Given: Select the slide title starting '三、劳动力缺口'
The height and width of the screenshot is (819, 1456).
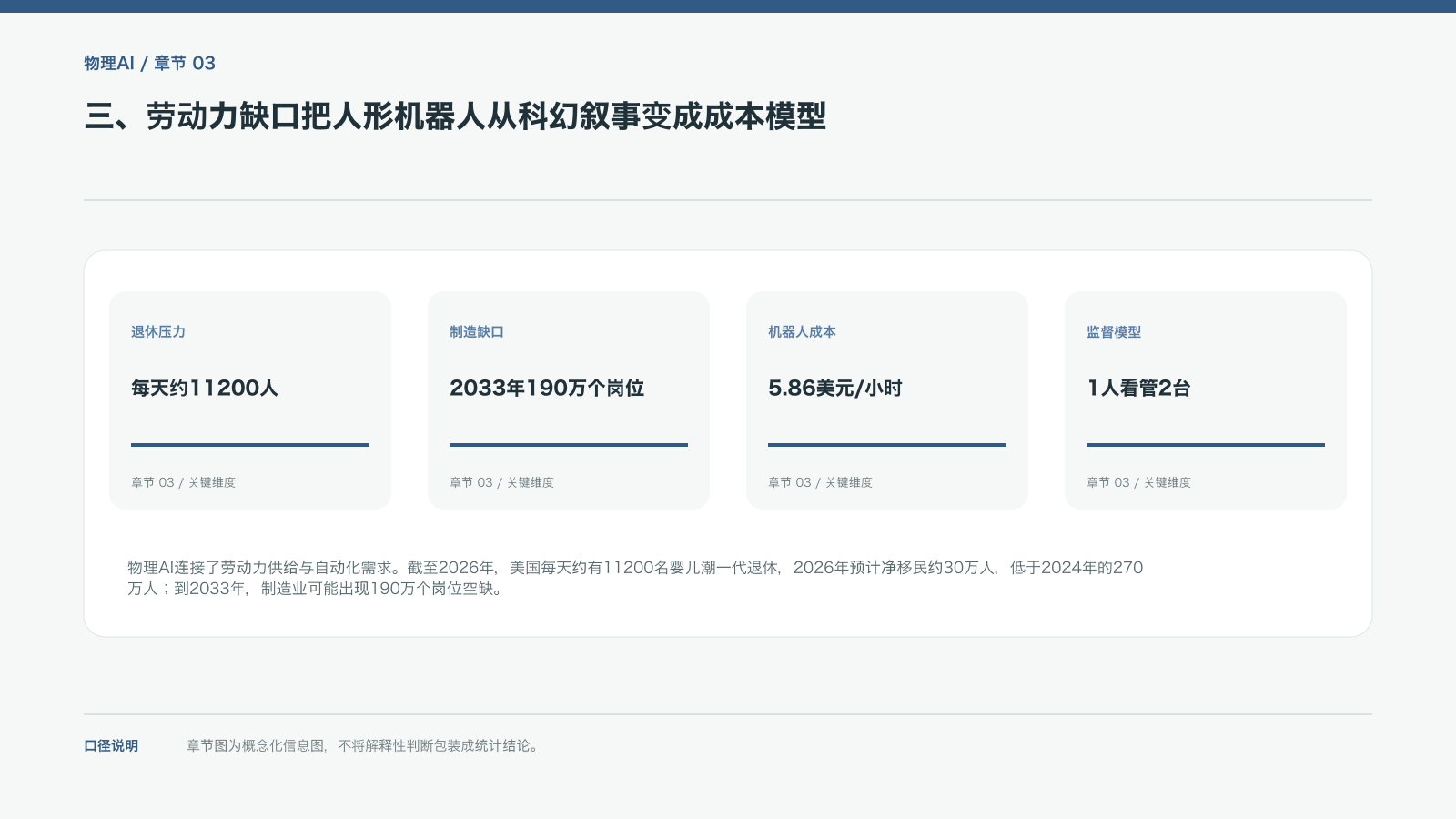Looking at the screenshot, I should 455,116.
